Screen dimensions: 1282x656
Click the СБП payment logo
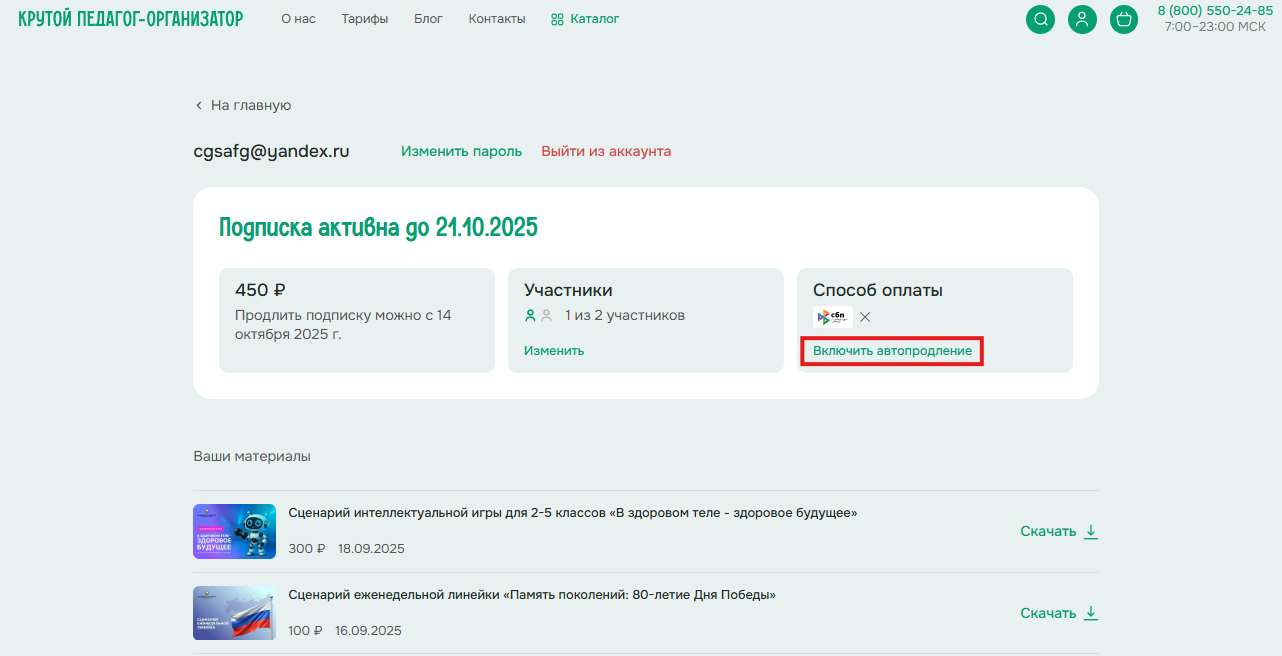pyautogui.click(x=833, y=317)
